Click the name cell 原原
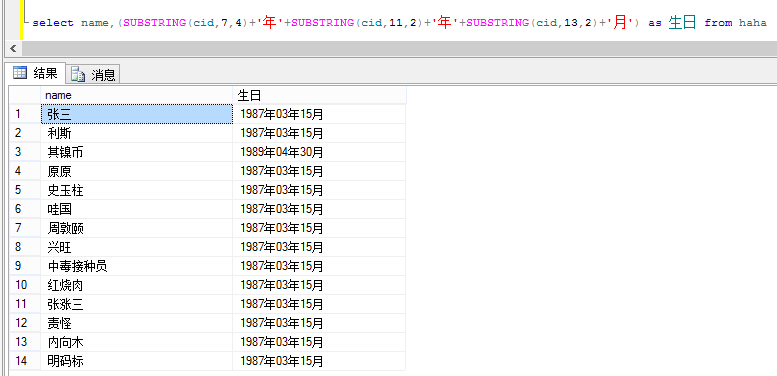 coord(136,171)
